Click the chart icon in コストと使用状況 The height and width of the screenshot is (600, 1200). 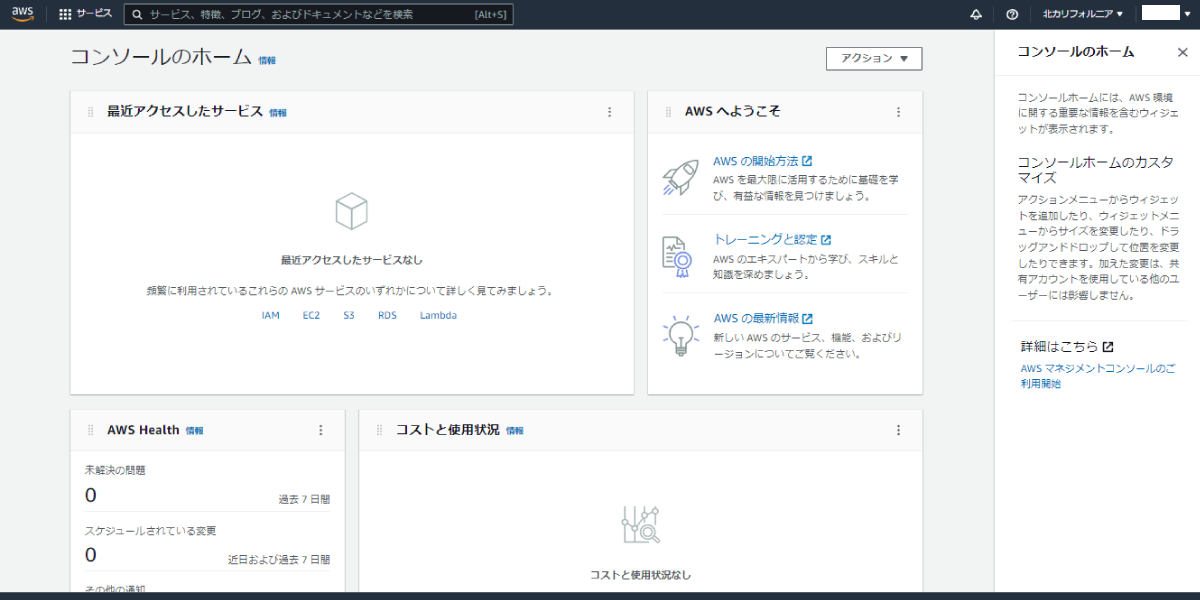[x=640, y=524]
